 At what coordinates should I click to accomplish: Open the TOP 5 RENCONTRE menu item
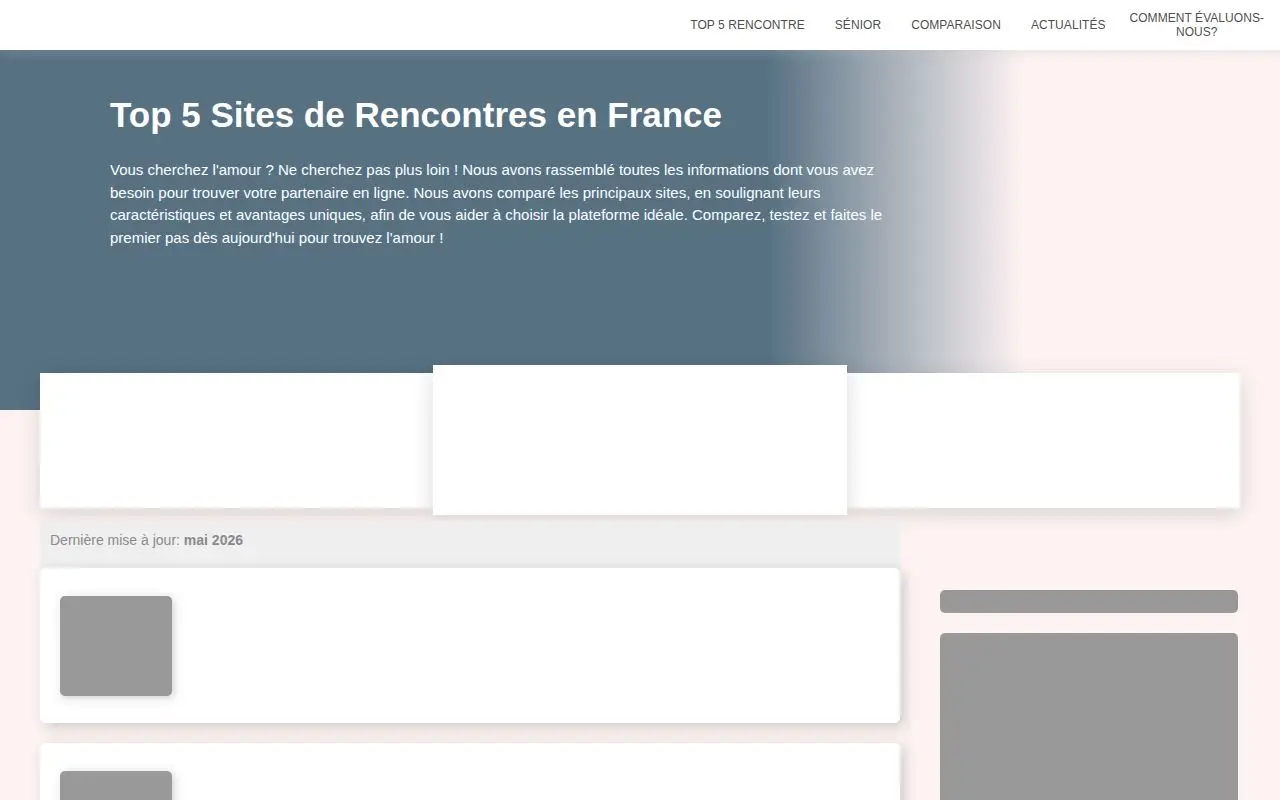(747, 25)
